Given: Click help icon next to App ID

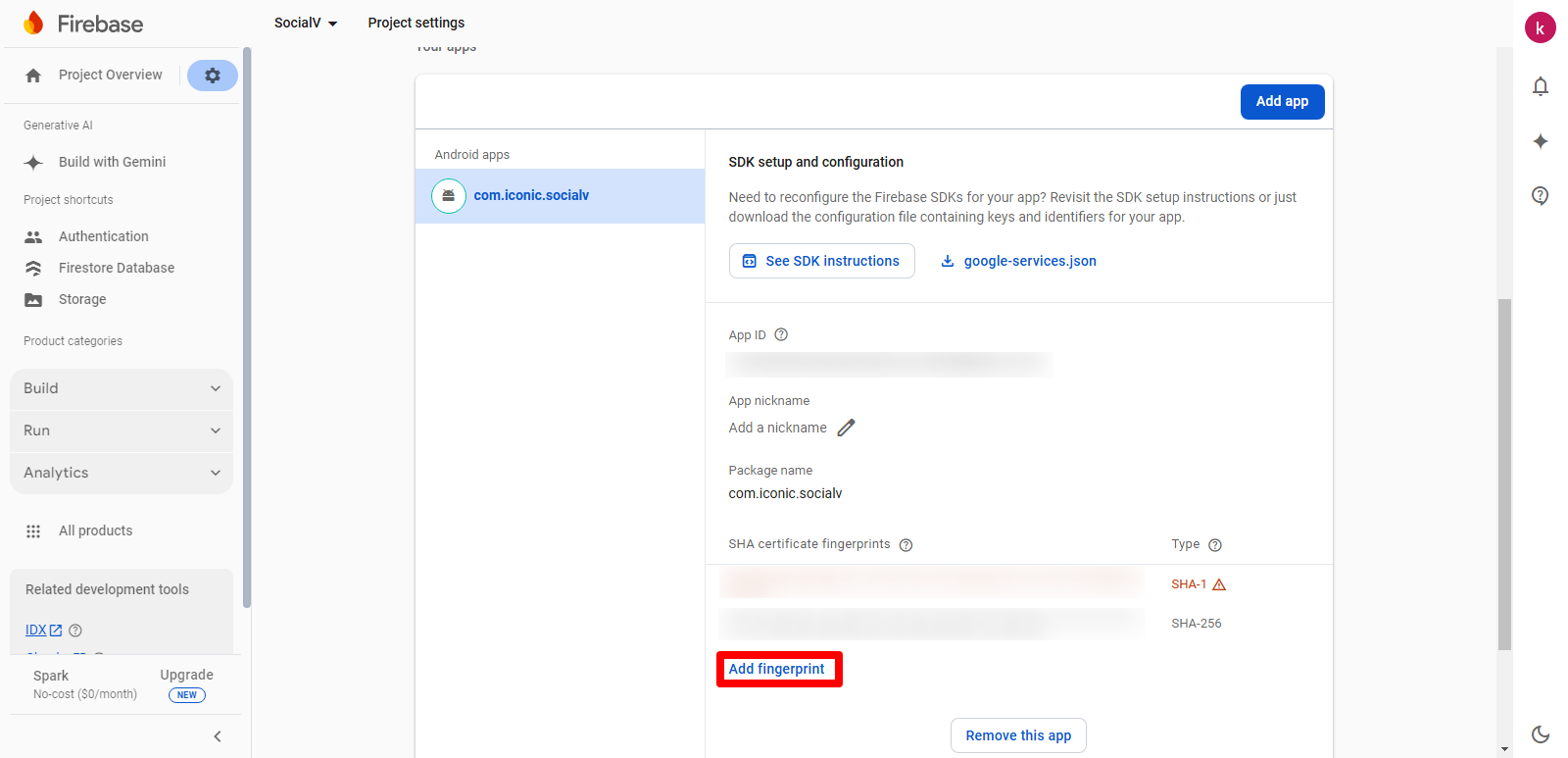Looking at the screenshot, I should [781, 334].
